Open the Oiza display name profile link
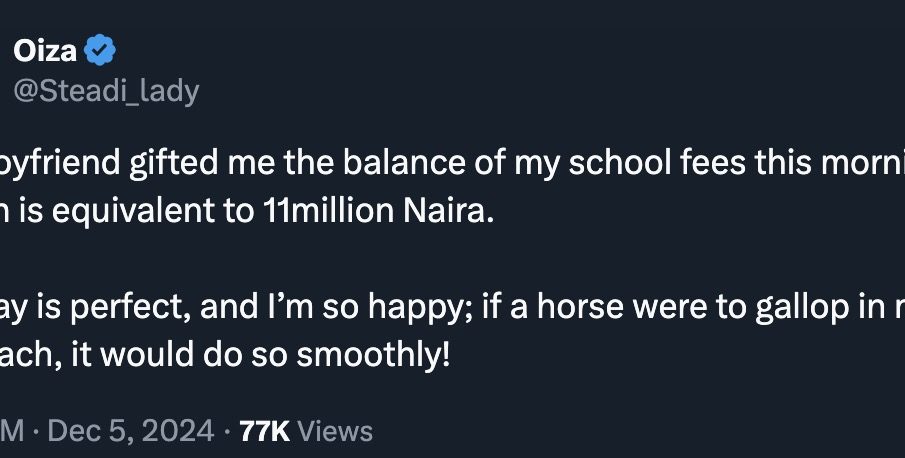This screenshot has height=458, width=905. coord(45,49)
